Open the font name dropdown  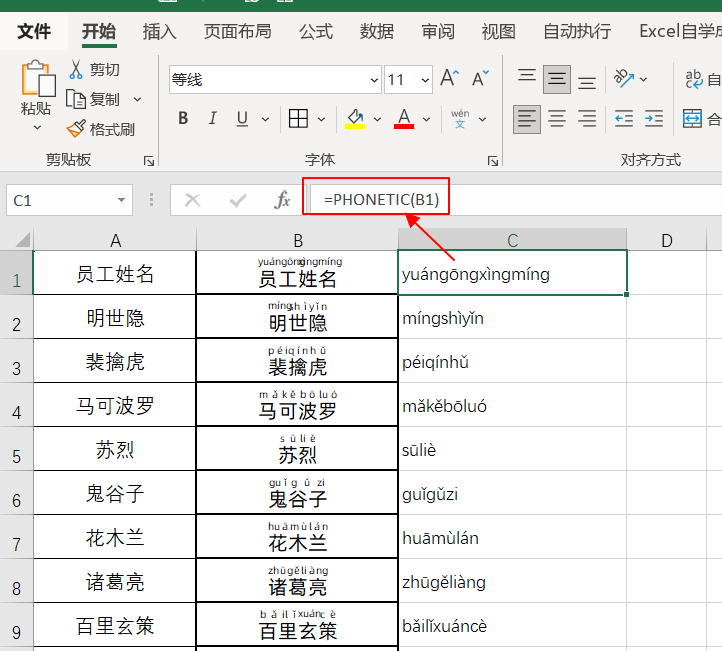click(374, 80)
